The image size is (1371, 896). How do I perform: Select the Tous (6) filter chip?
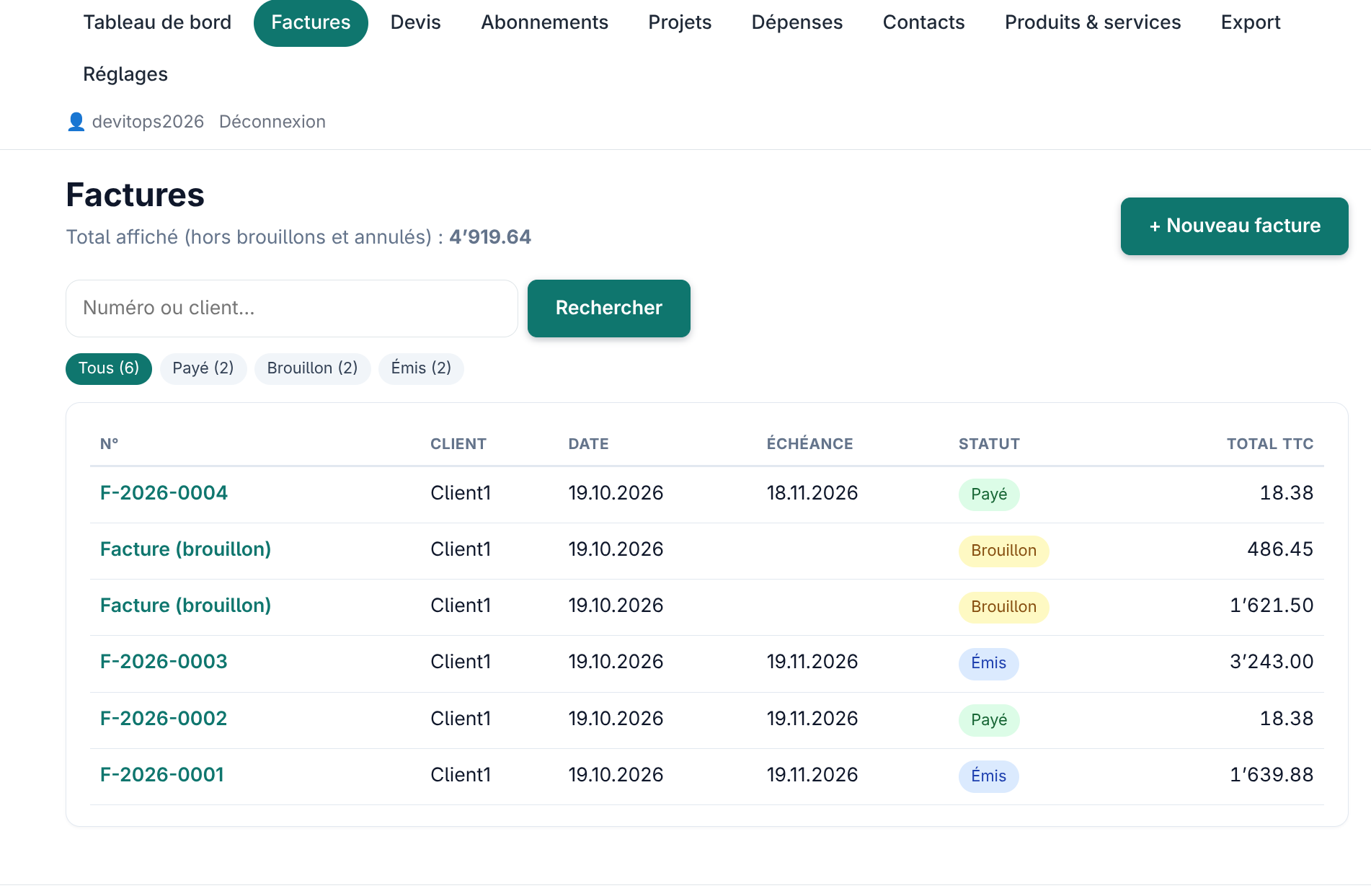tap(109, 369)
